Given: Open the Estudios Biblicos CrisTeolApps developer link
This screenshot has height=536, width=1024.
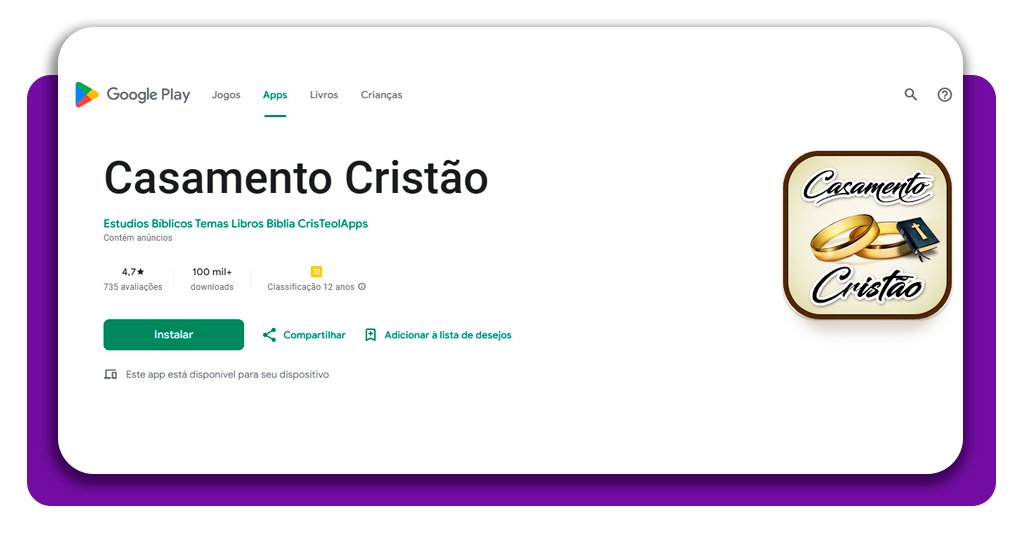Looking at the screenshot, I should 236,224.
